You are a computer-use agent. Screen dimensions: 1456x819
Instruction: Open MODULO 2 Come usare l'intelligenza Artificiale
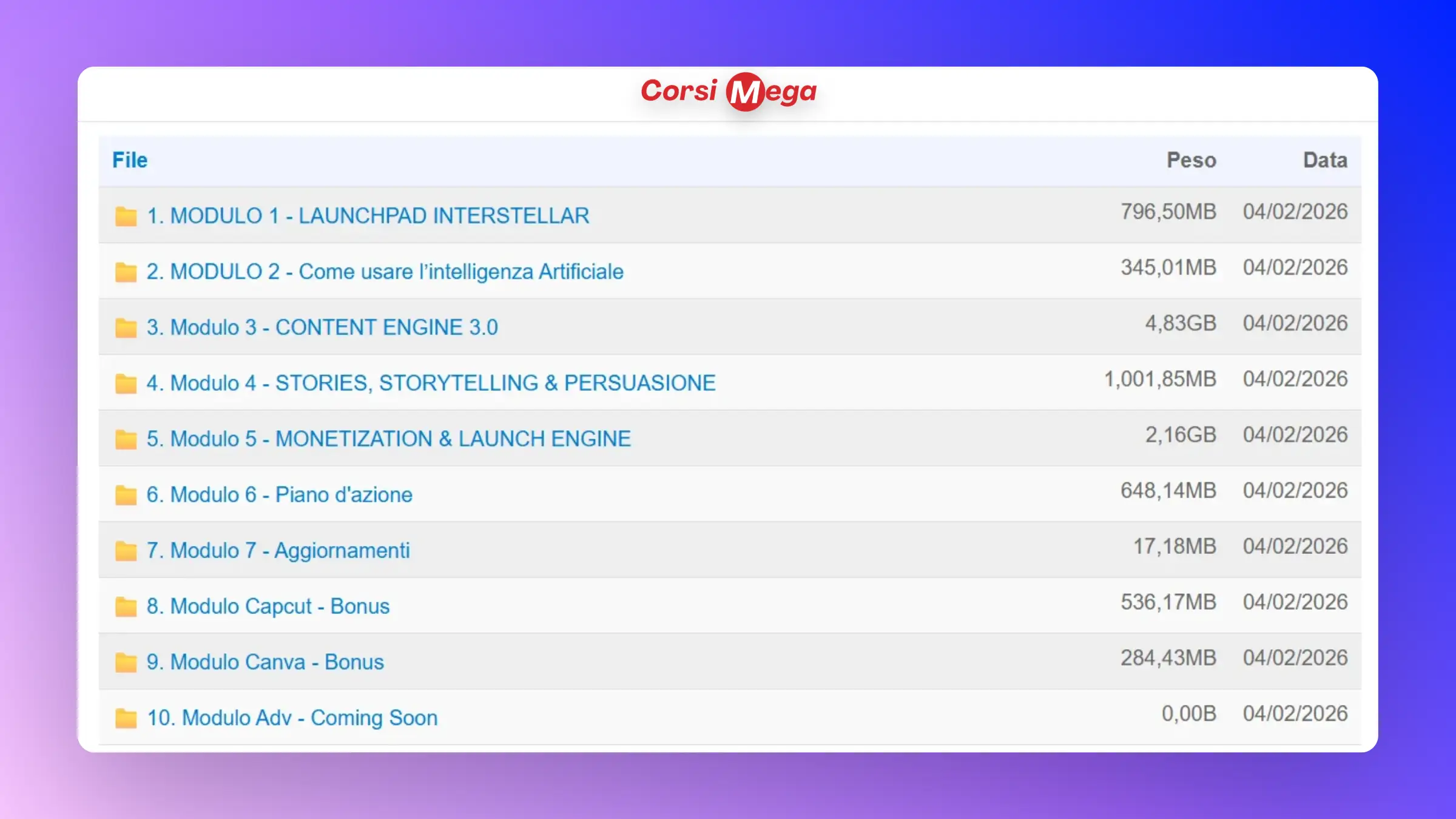click(385, 272)
